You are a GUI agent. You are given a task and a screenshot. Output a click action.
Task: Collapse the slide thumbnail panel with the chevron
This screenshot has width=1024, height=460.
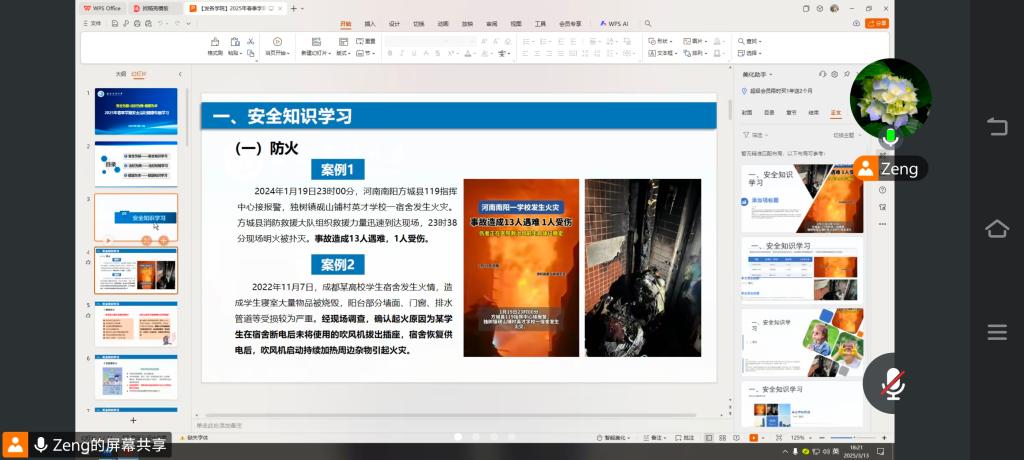click(180, 74)
